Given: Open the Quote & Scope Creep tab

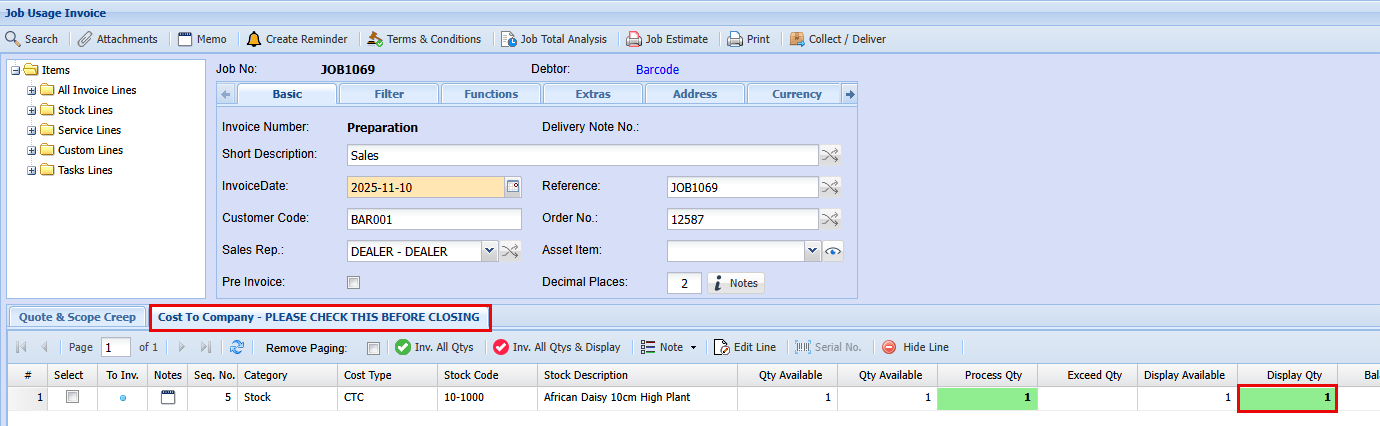Looking at the screenshot, I should [77, 317].
